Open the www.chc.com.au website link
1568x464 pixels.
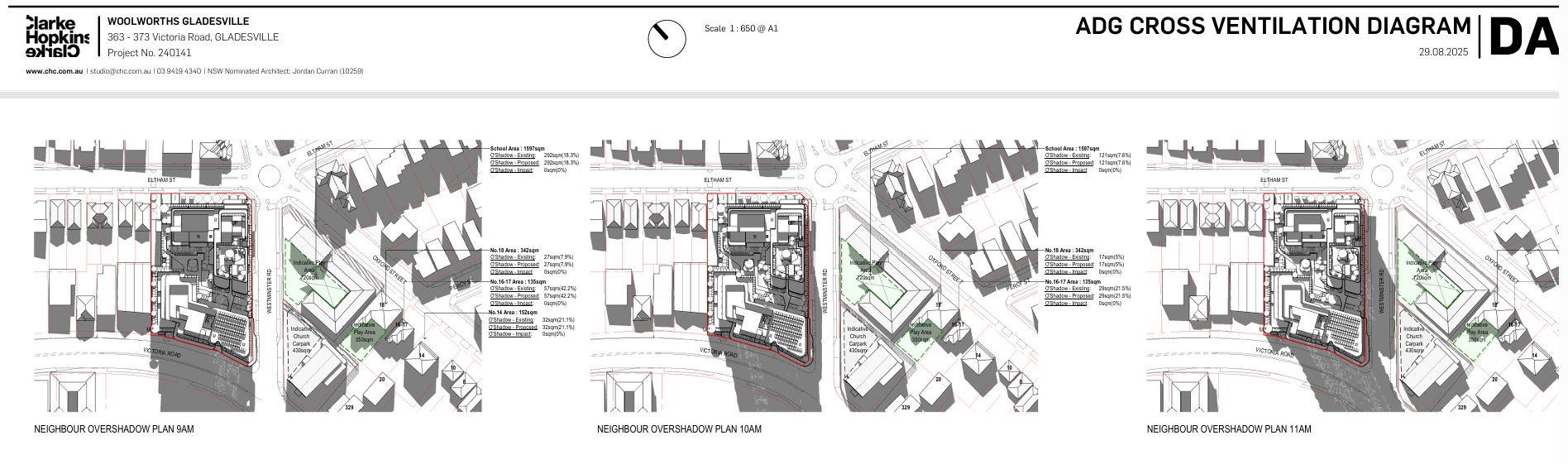(54, 72)
